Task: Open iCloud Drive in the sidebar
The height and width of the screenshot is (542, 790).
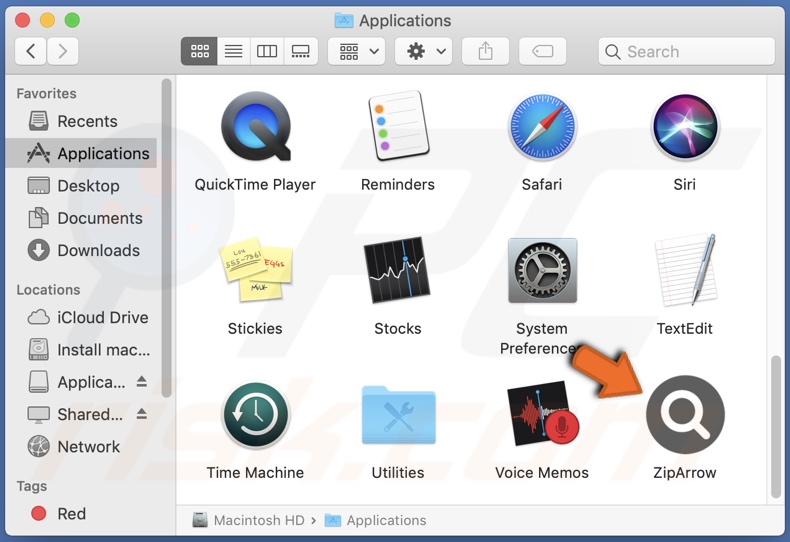Action: coord(81,317)
